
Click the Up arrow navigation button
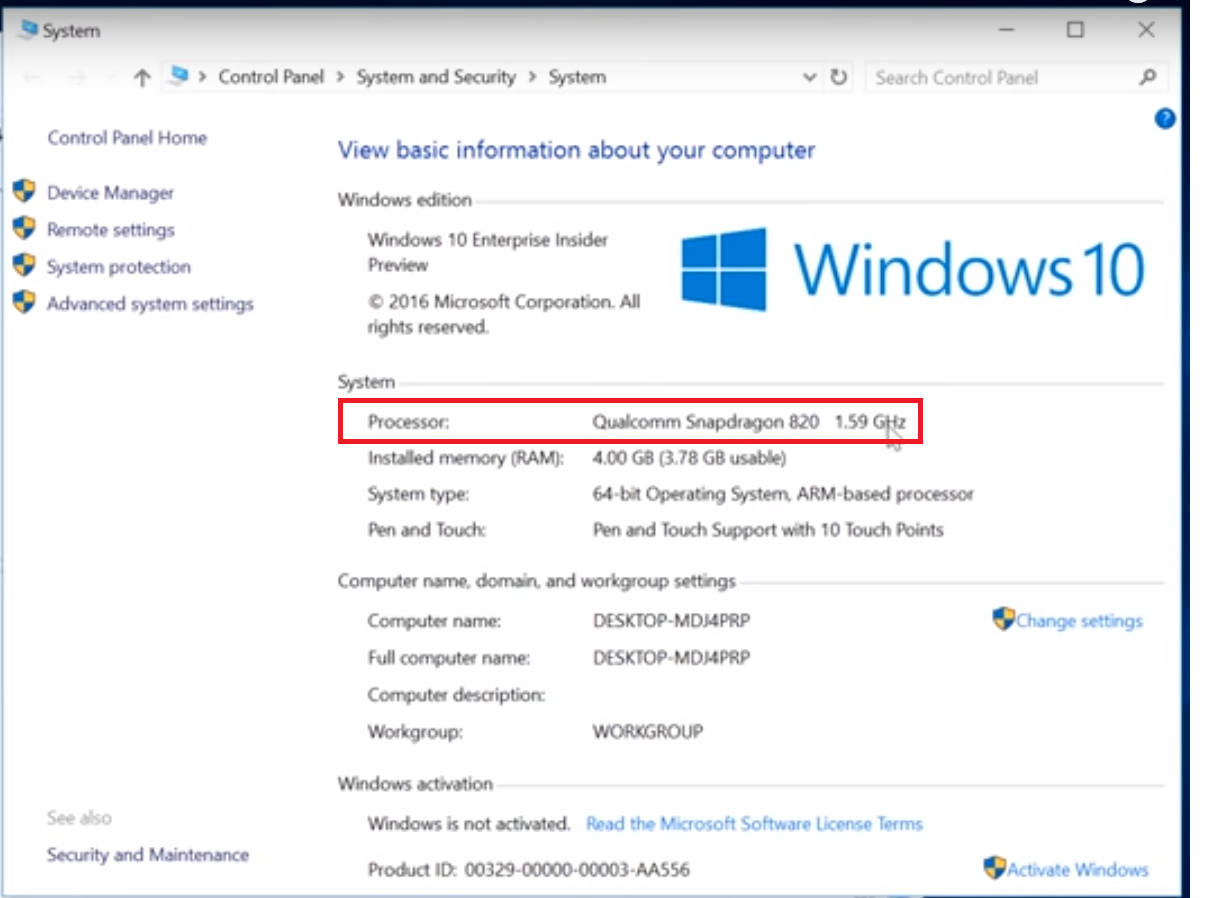[x=142, y=78]
